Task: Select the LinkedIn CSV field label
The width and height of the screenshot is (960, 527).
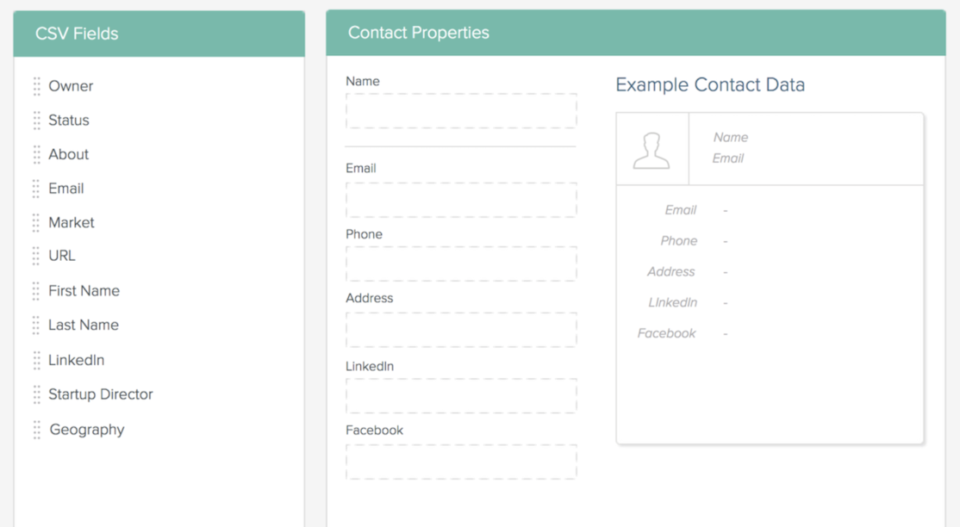Action: pyautogui.click(x=77, y=360)
